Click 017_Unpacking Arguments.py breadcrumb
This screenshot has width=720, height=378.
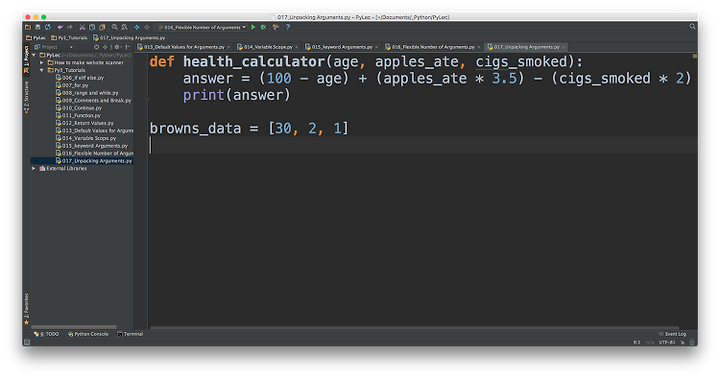[x=129, y=38]
